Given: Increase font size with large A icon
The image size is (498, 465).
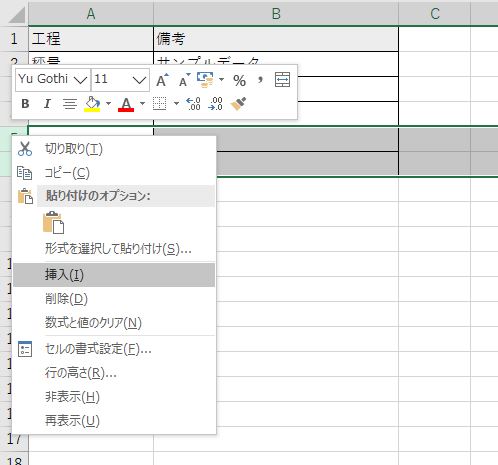Looking at the screenshot, I should [x=162, y=80].
